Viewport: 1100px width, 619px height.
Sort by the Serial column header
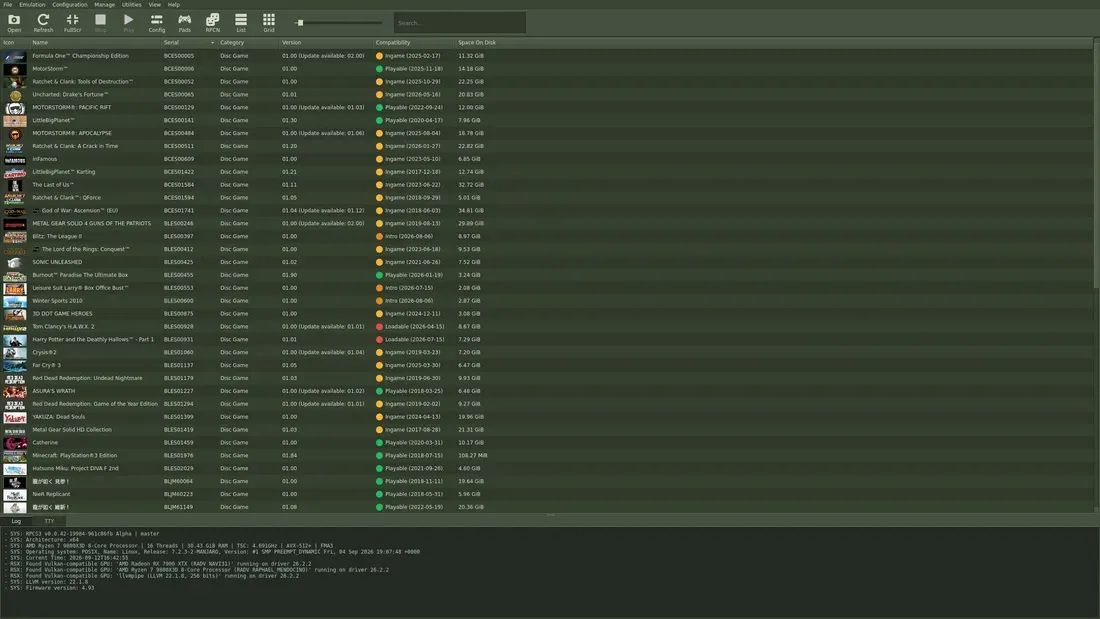(189, 43)
